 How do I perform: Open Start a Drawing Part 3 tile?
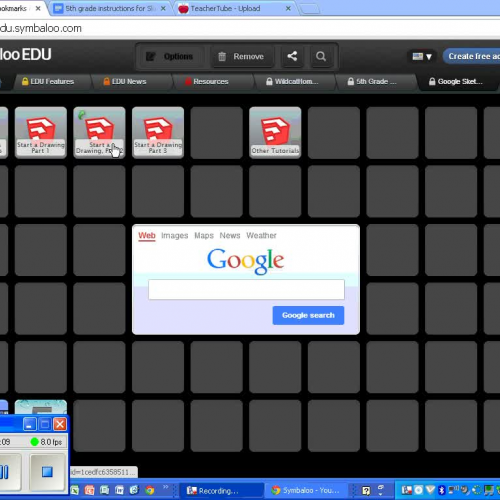coord(158,132)
